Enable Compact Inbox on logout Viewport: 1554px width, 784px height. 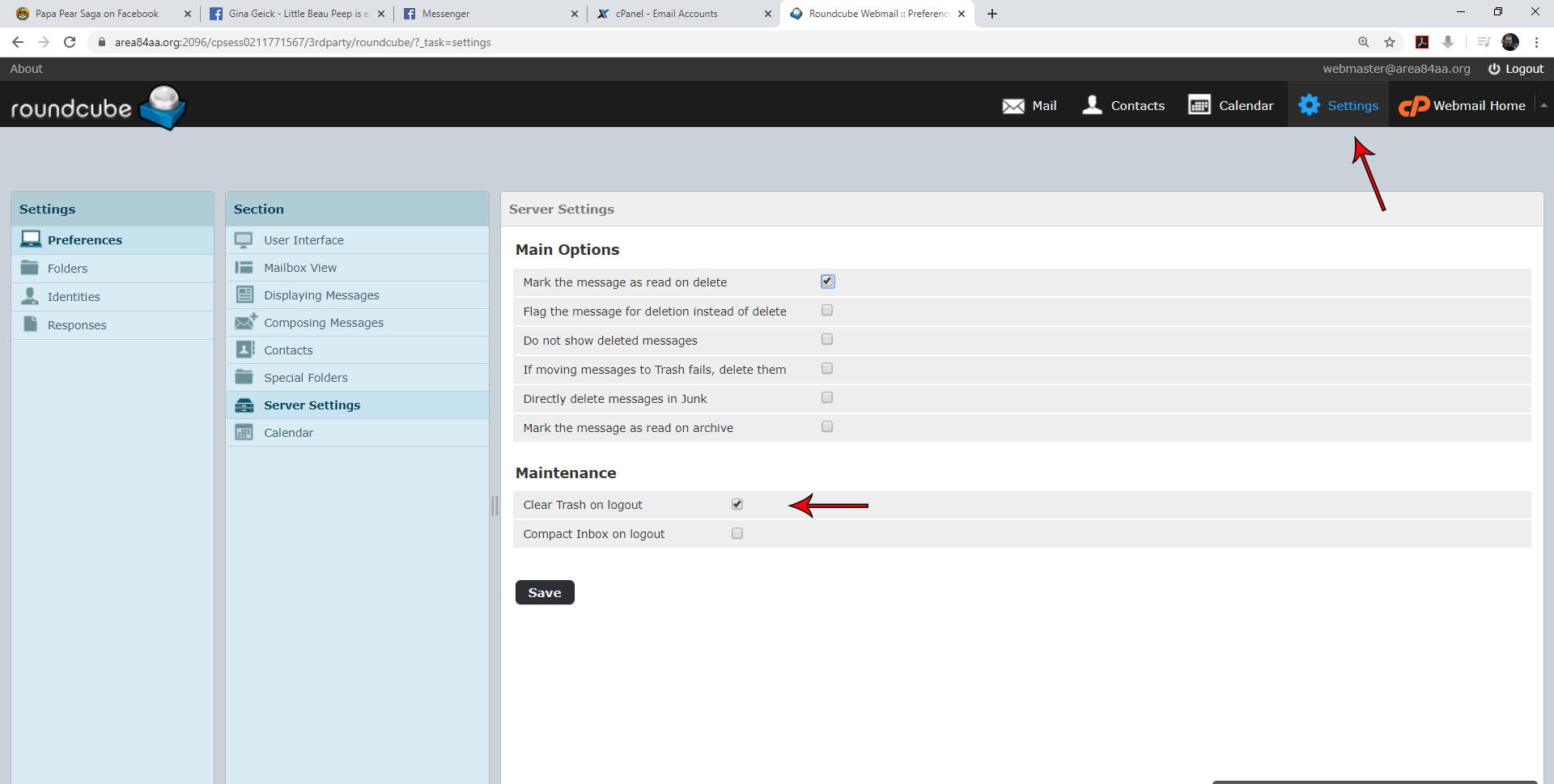(737, 534)
